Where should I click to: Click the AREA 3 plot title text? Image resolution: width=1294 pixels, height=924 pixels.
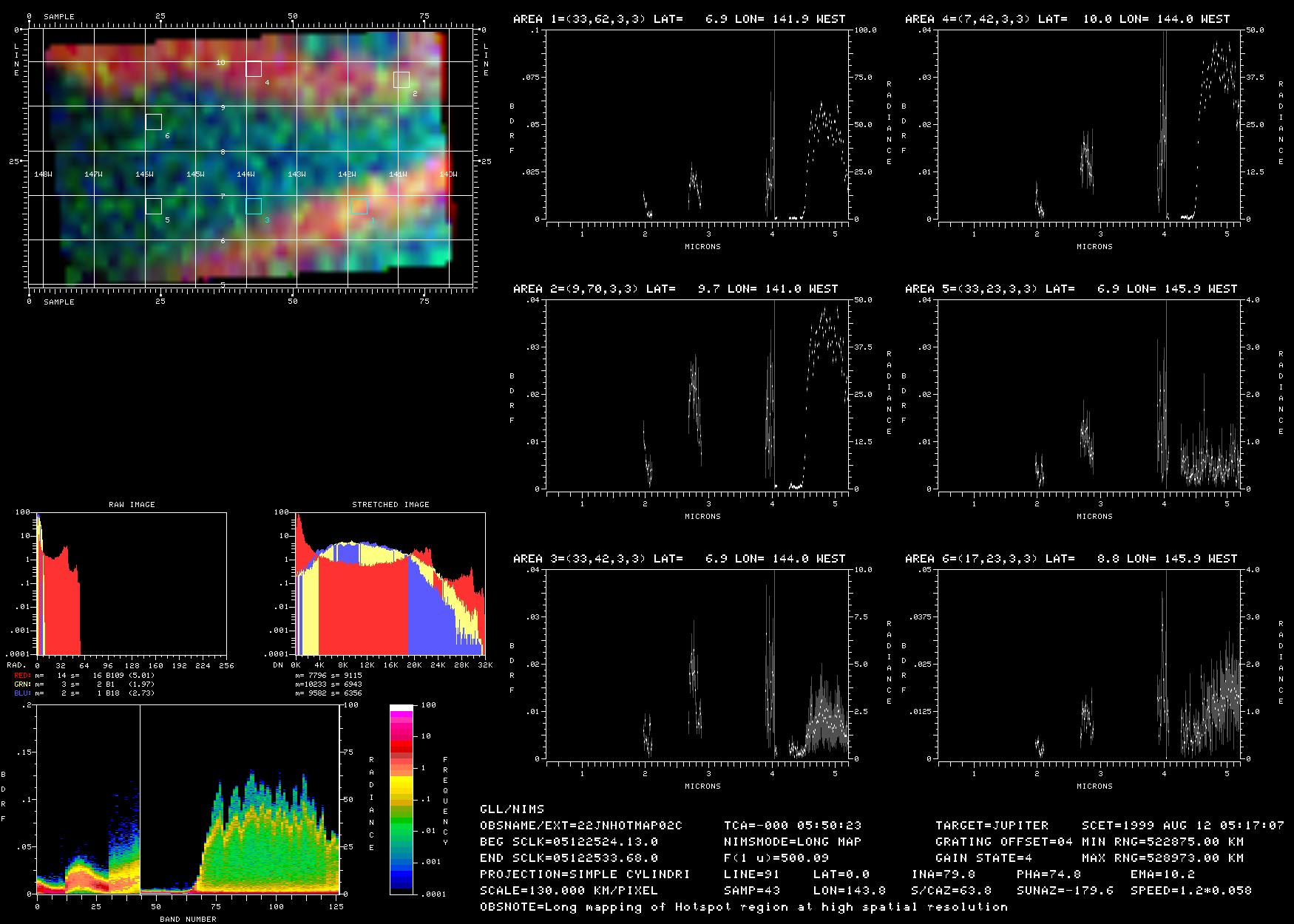(x=679, y=559)
